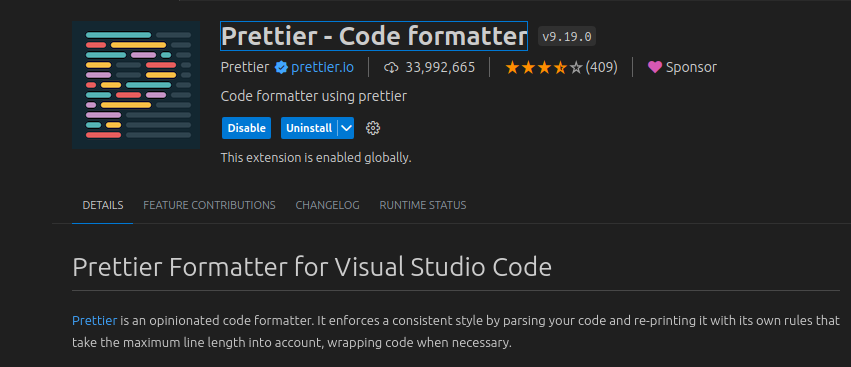Open the FEATURE CONTRIBUTIONS tab
The image size is (851, 367).
[x=209, y=205]
